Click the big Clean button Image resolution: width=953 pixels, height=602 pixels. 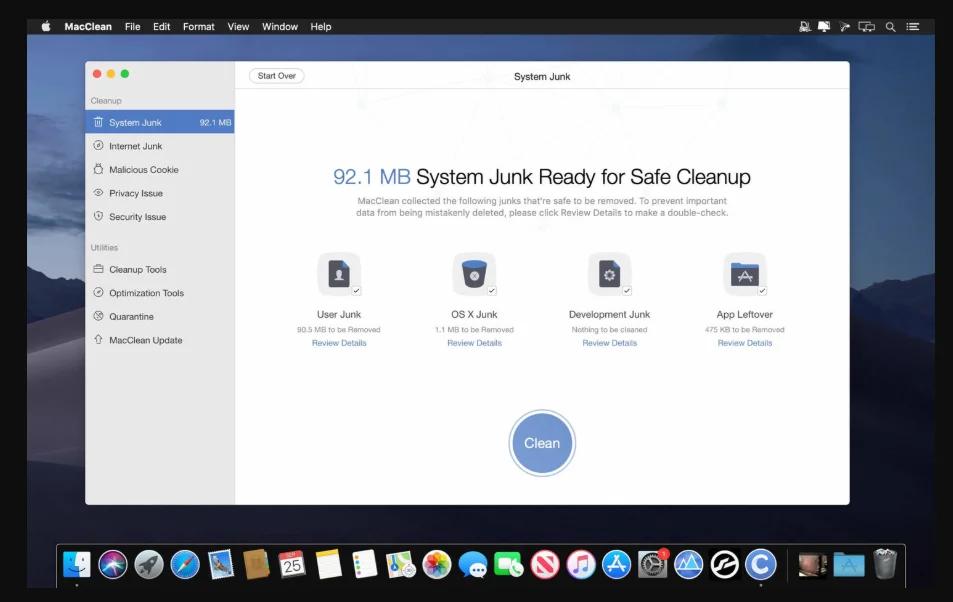[x=542, y=443]
